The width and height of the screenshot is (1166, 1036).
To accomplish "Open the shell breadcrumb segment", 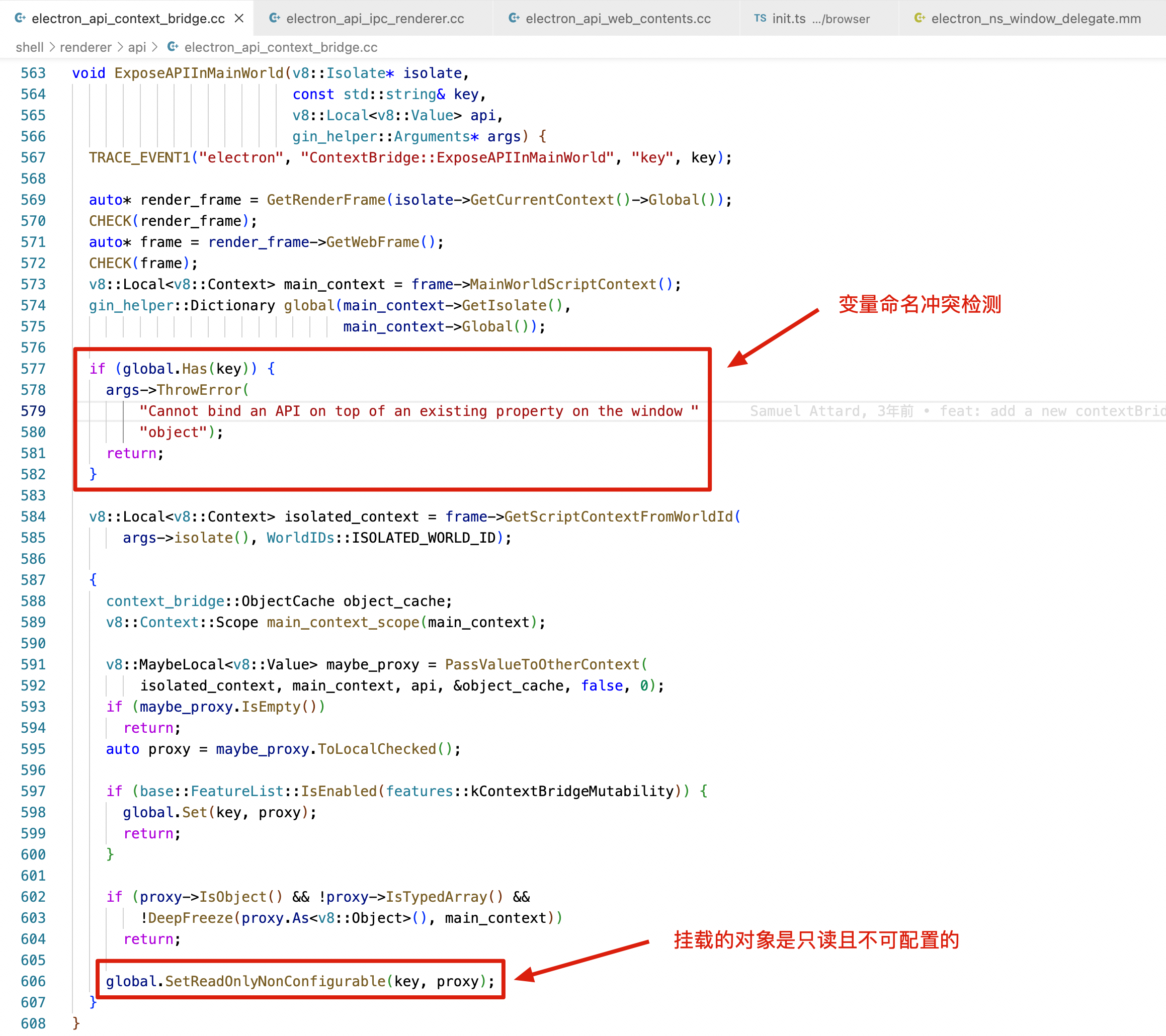I will click(29, 47).
